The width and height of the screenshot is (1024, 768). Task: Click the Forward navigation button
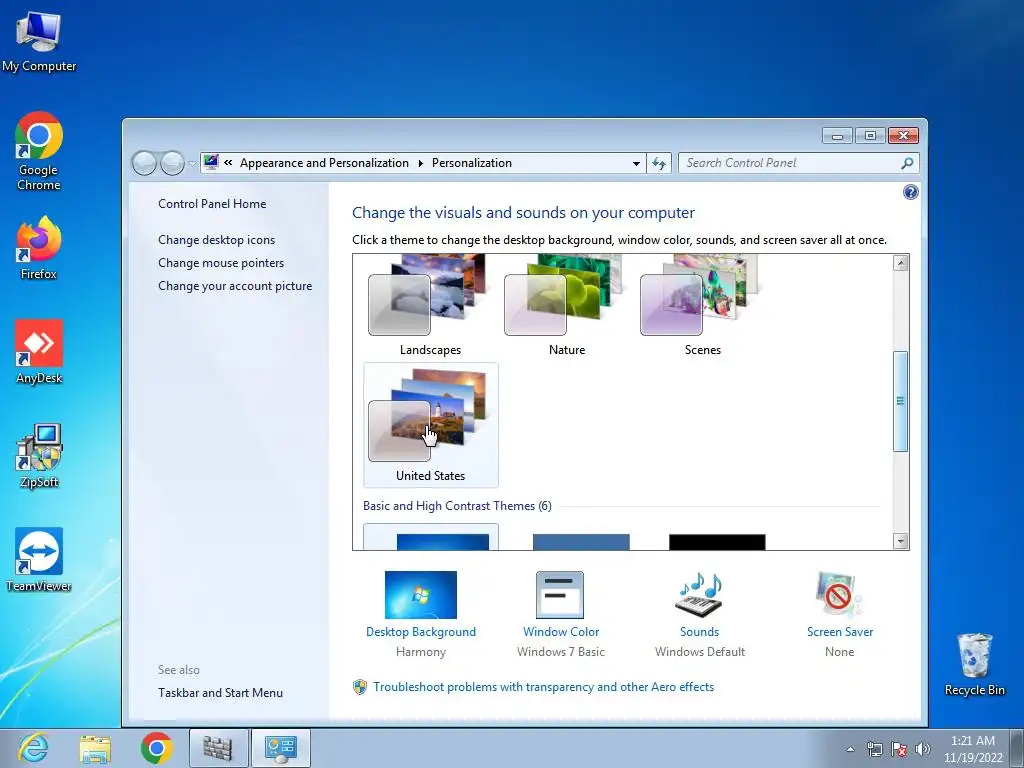click(172, 163)
